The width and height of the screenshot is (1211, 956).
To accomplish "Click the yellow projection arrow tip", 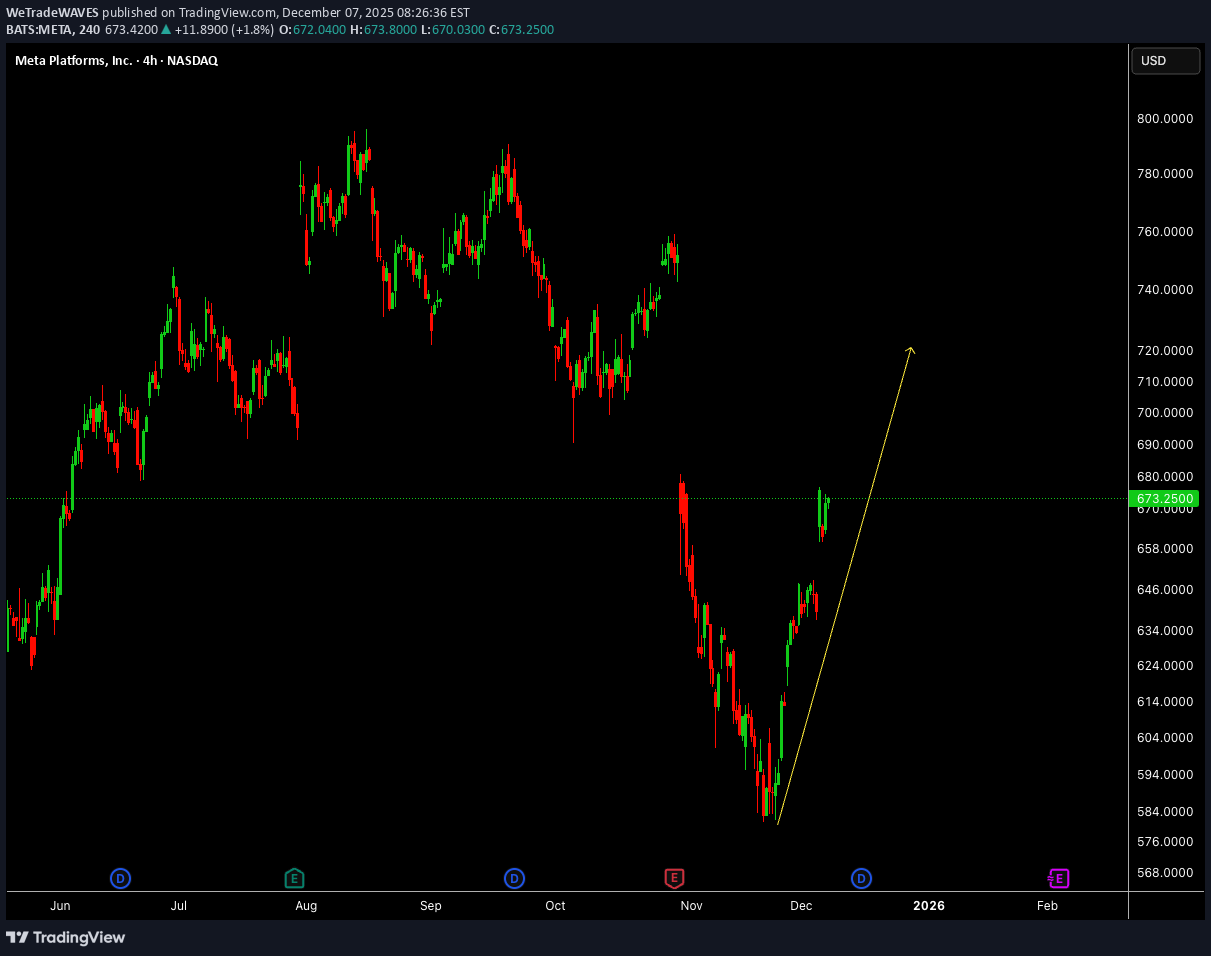I will click(x=911, y=348).
